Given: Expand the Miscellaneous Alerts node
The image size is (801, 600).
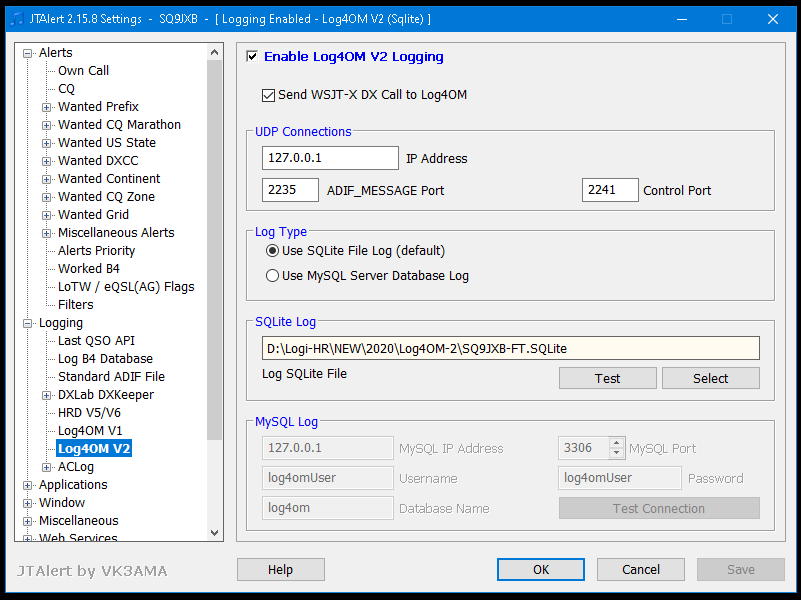Looking at the screenshot, I should tap(46, 233).
